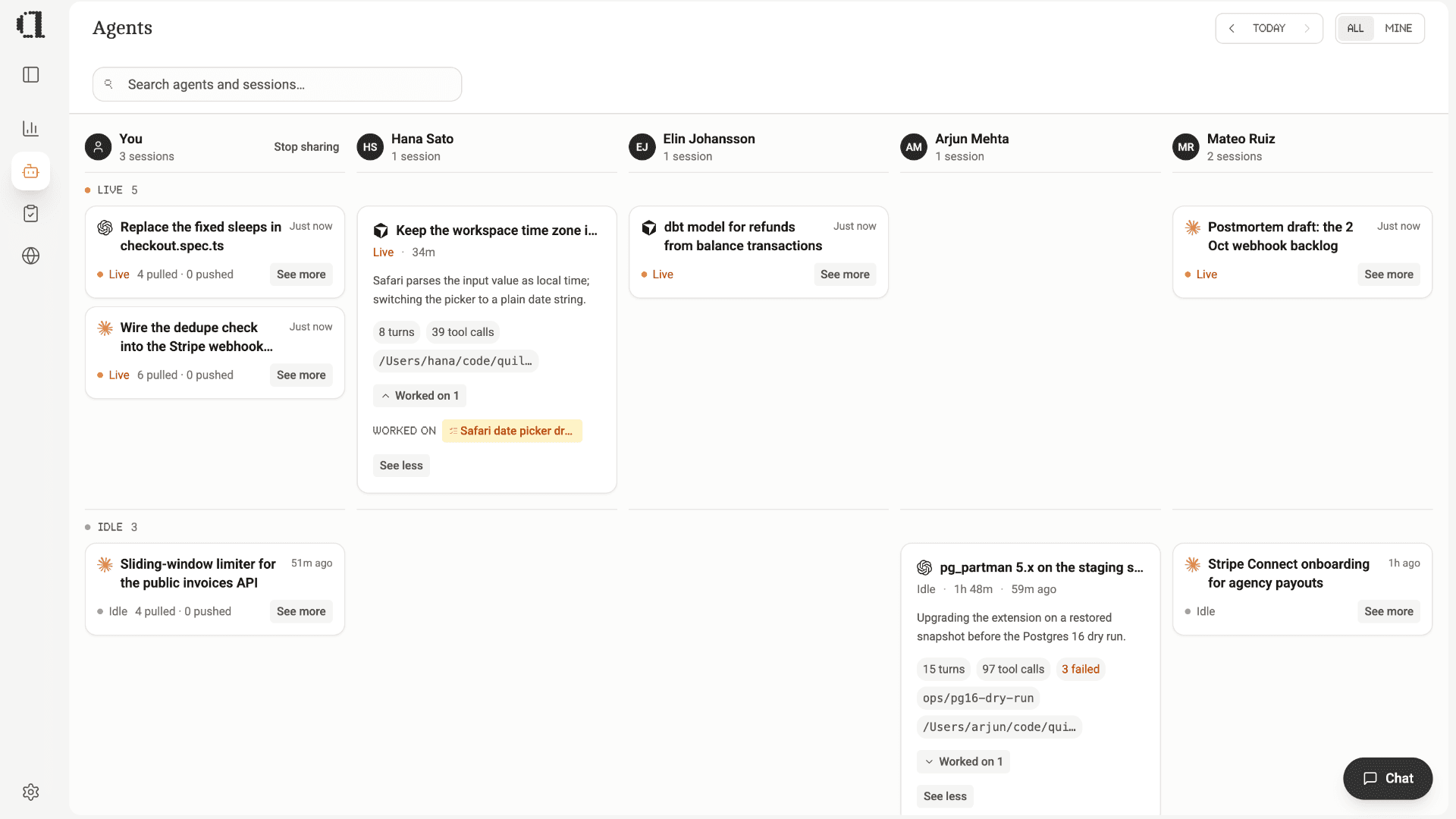This screenshot has height=819, width=1456.
Task: Click Elin Johansson's EJ avatar
Action: tap(642, 147)
